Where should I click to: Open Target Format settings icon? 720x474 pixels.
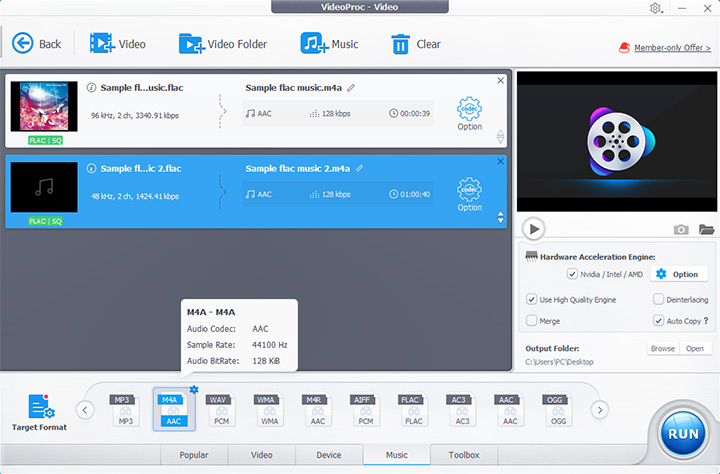click(x=40, y=406)
